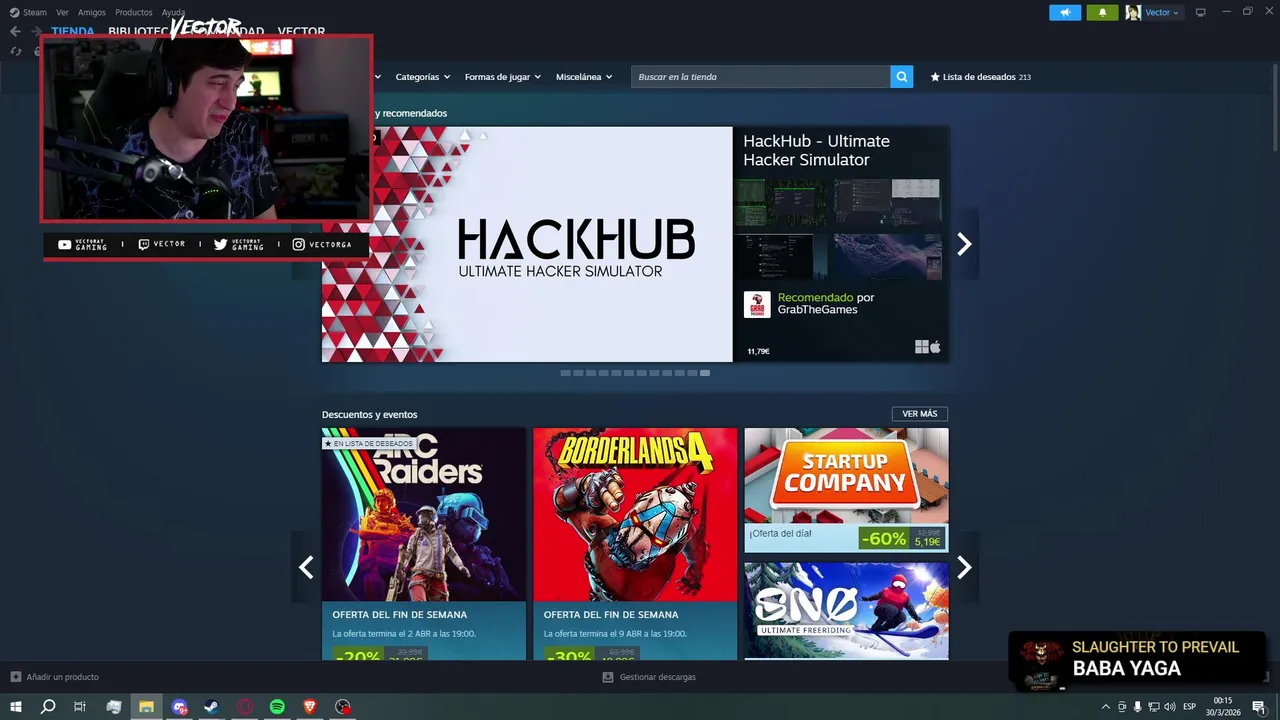Expand the Categorías dropdown
This screenshot has width=1280, height=720.
pos(422,77)
